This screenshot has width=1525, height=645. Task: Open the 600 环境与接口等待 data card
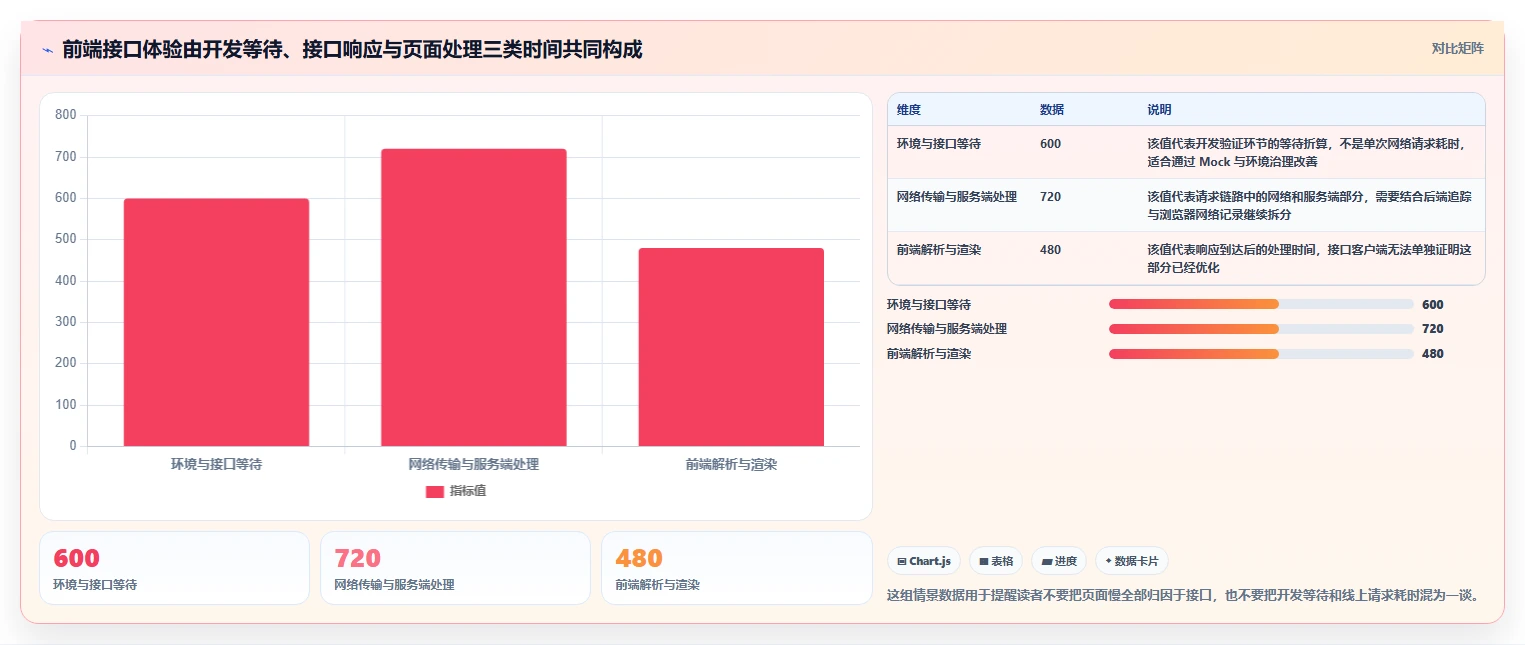coord(174,568)
